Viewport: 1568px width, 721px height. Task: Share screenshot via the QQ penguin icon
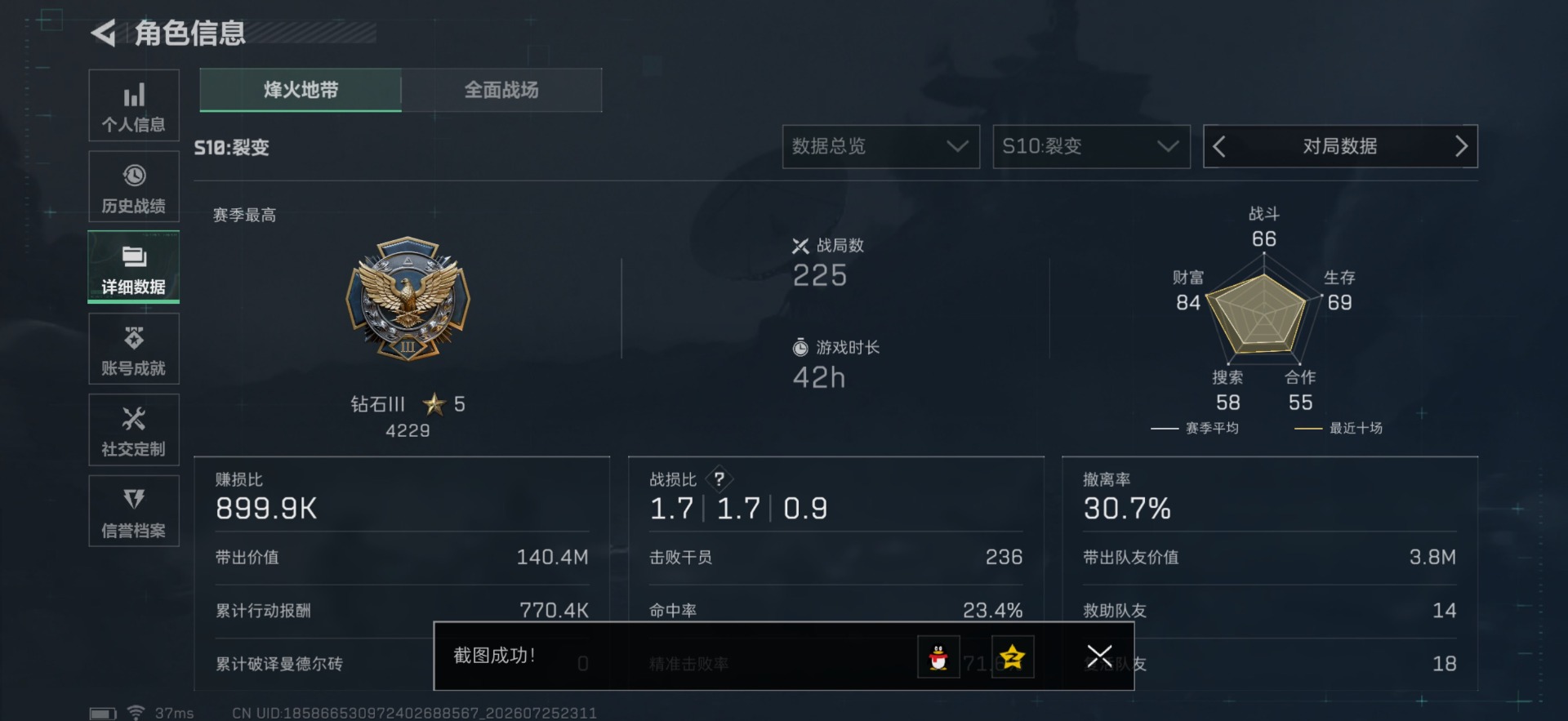point(938,656)
